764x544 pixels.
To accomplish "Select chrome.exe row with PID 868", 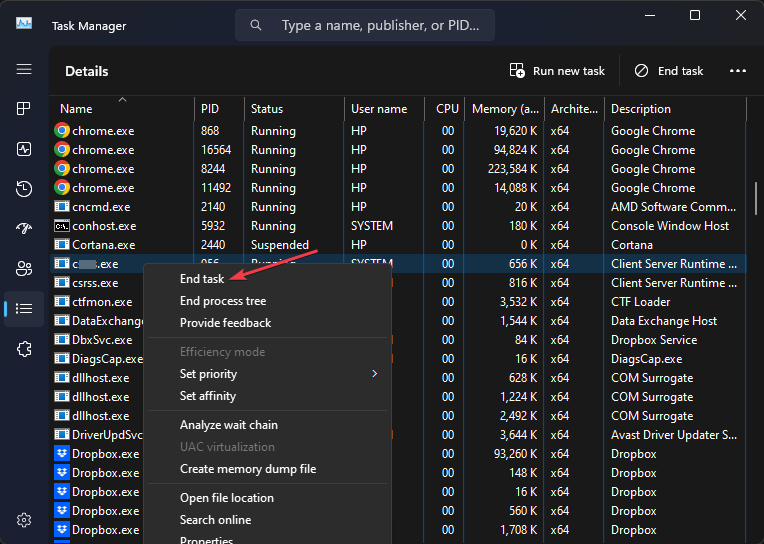I will (397, 131).
